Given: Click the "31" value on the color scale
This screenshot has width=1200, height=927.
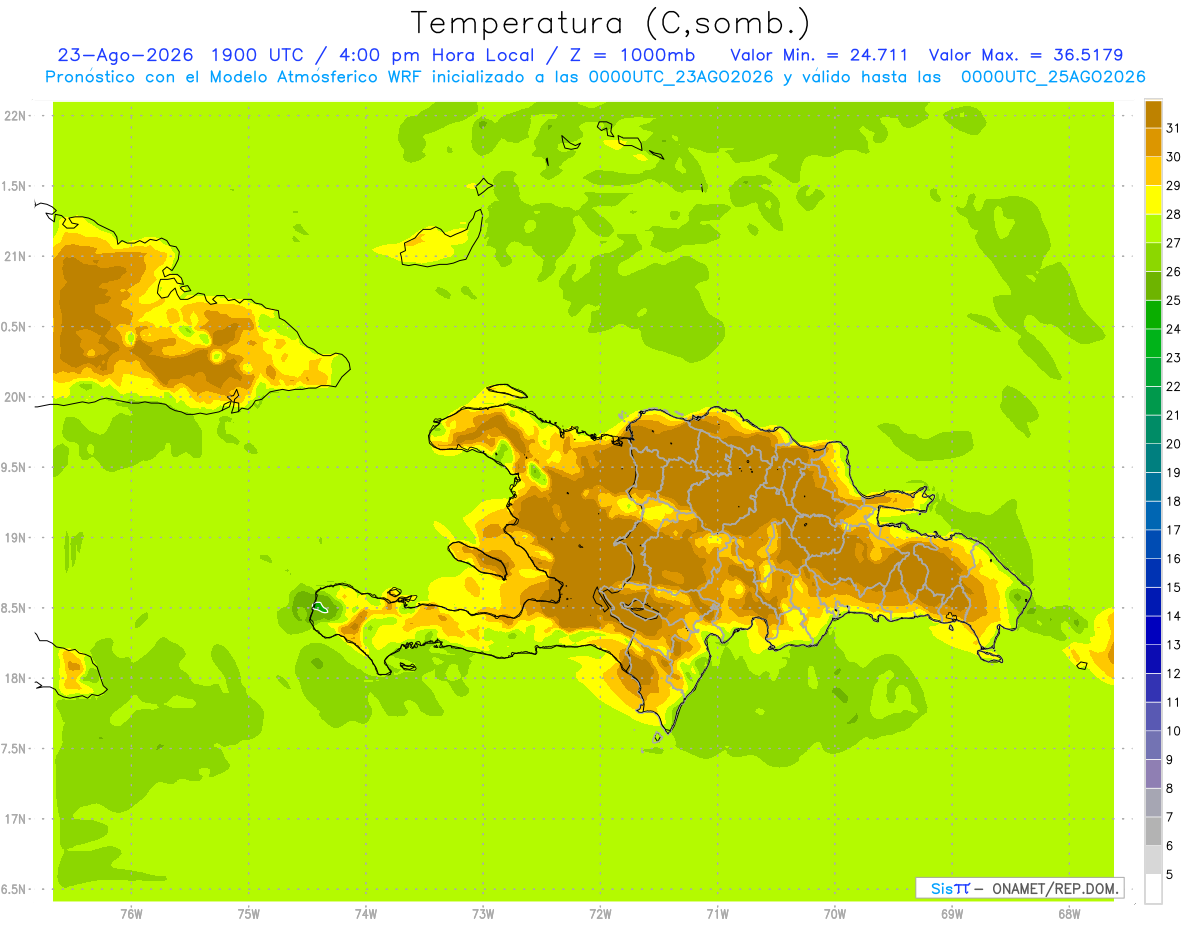Looking at the screenshot, I should (x=1174, y=128).
